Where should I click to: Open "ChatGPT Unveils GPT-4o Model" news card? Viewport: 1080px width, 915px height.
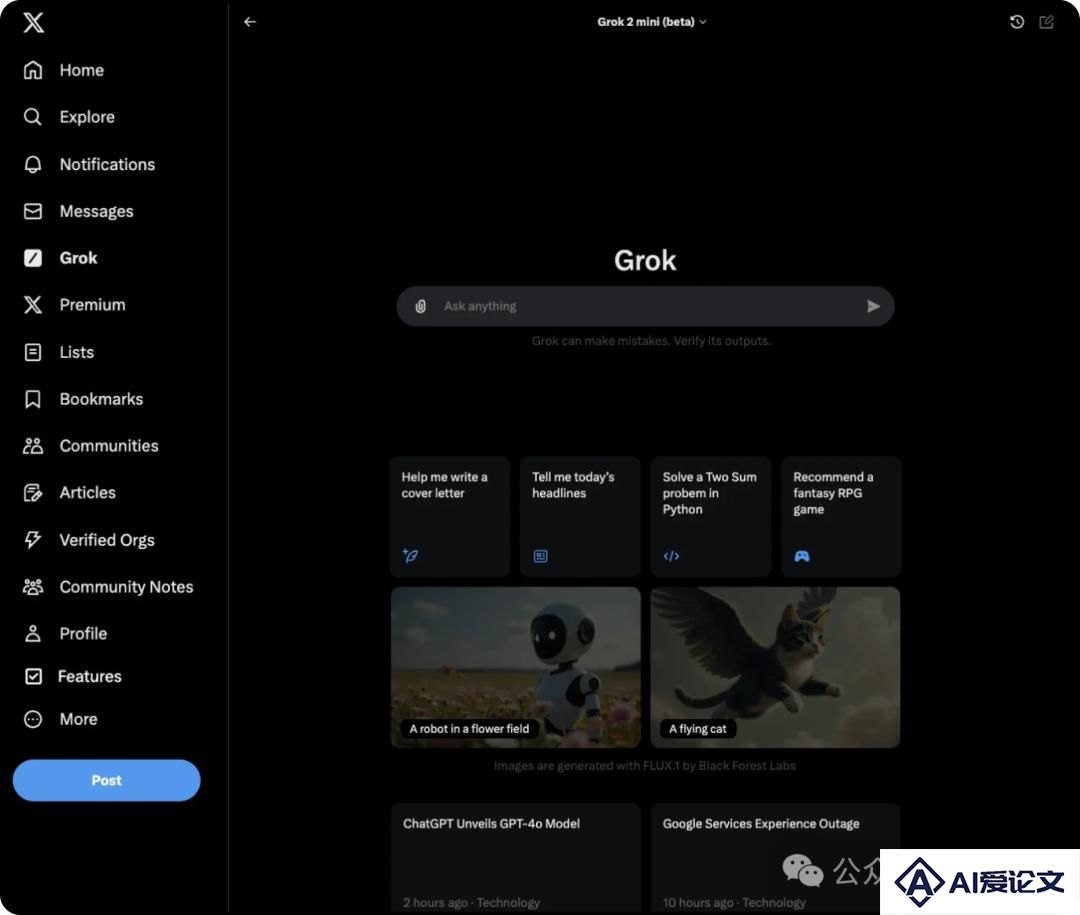516,859
